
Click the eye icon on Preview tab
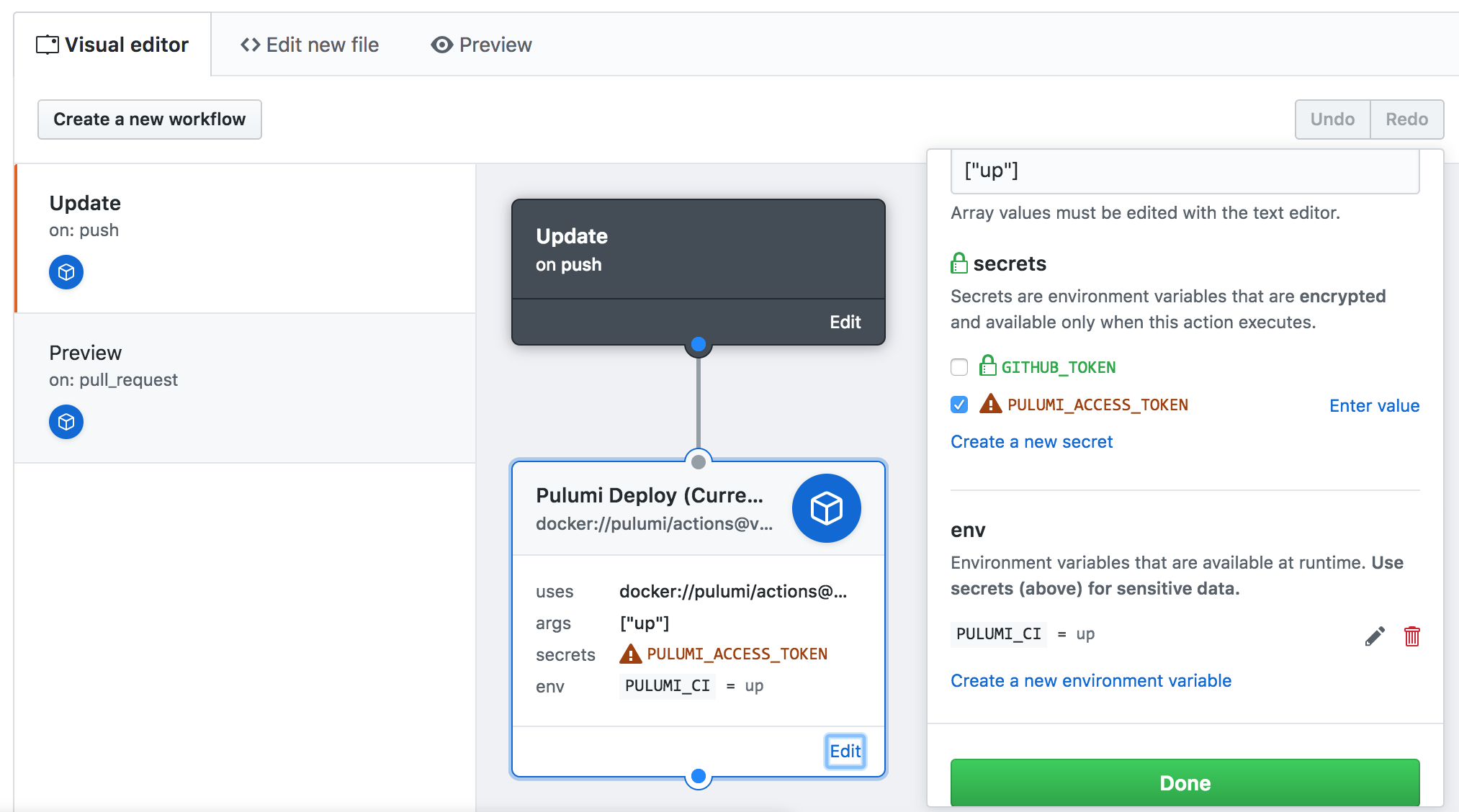[441, 45]
